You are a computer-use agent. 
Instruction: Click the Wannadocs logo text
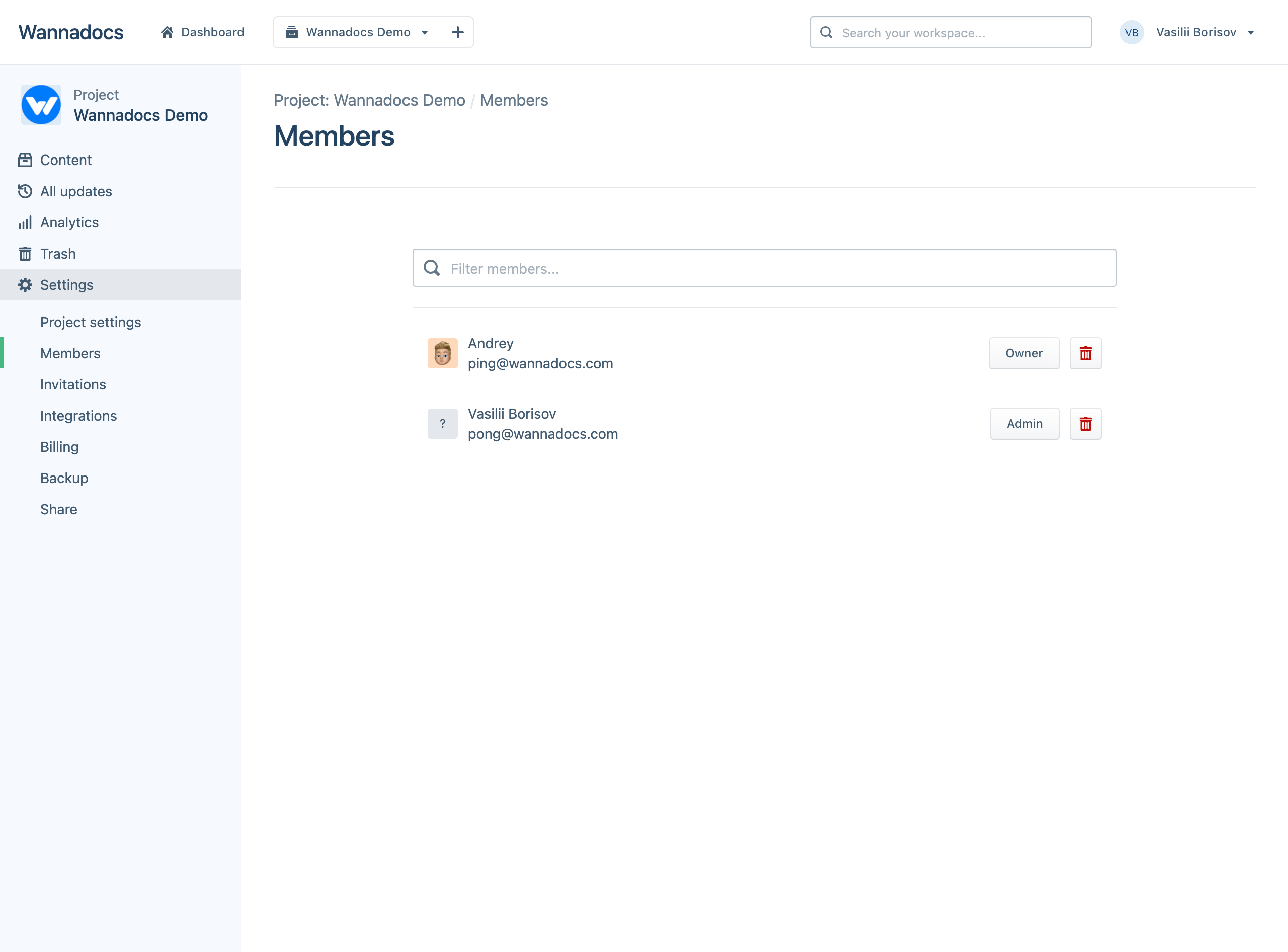[71, 32]
